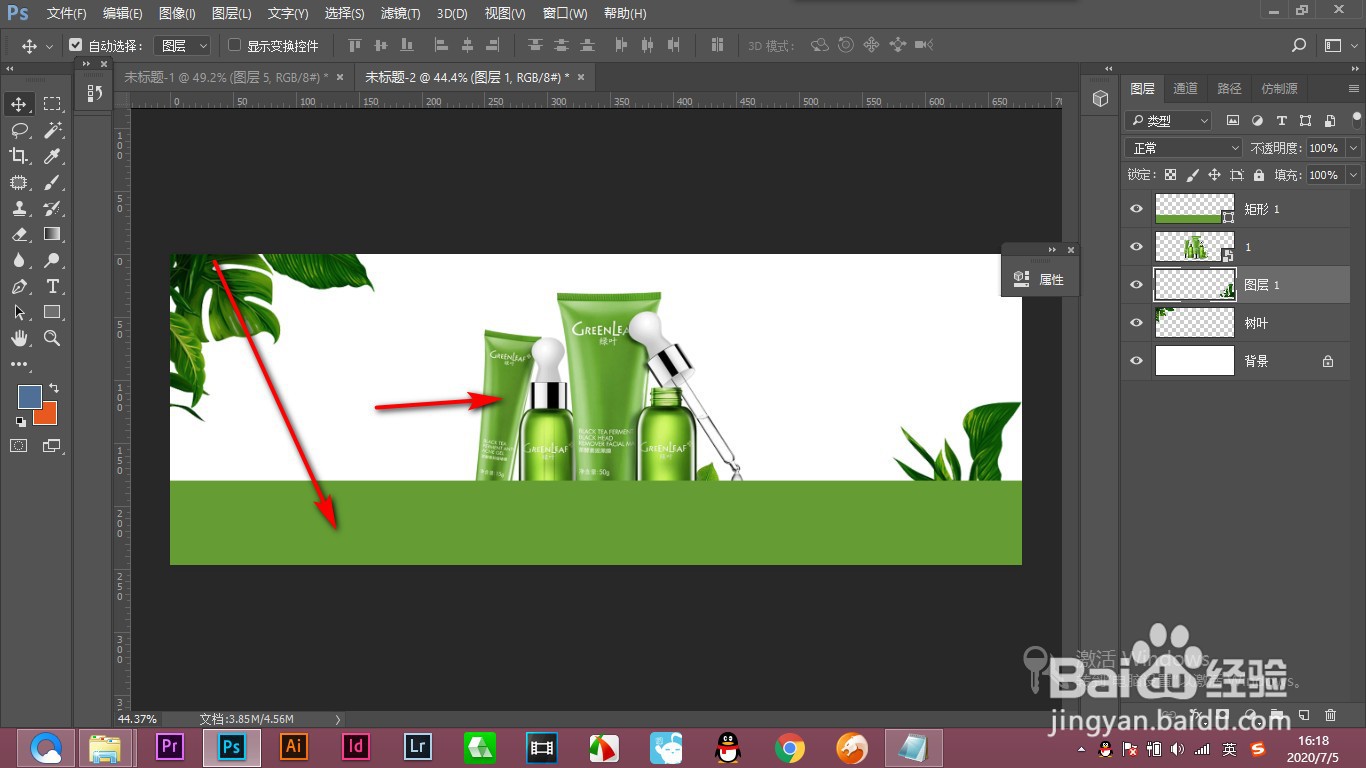Select the Lasso tool
This screenshot has height=768, width=1366.
[x=19, y=130]
